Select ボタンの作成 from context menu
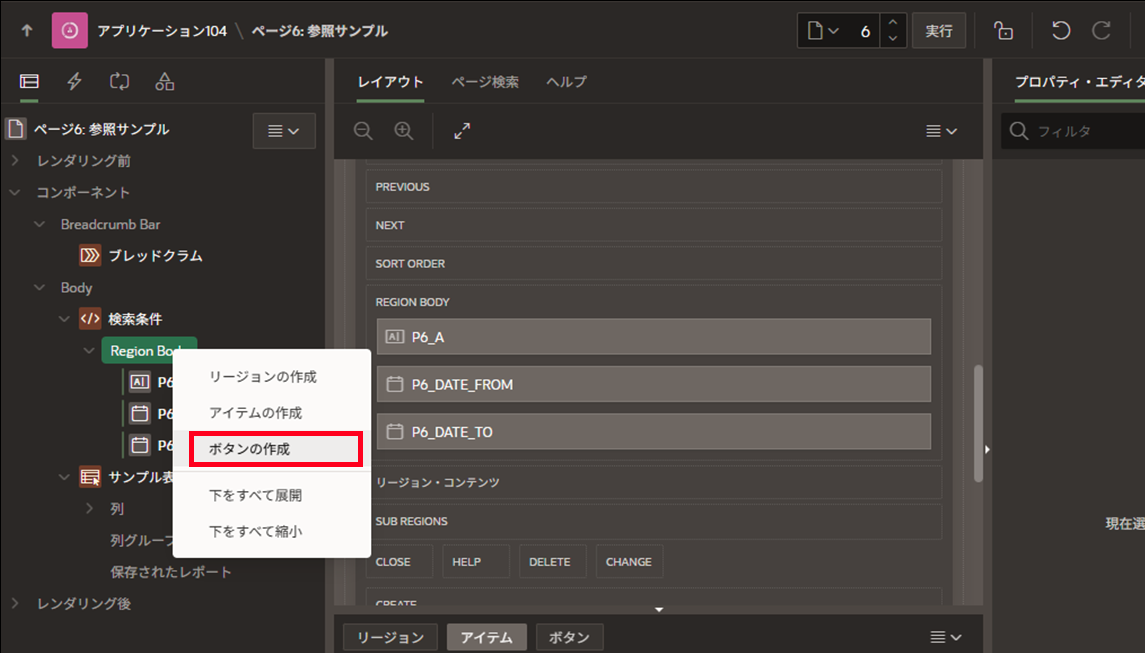The height and width of the screenshot is (653, 1145). 275,449
